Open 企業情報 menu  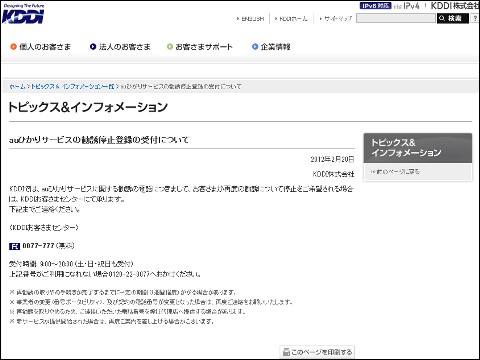[271, 47]
